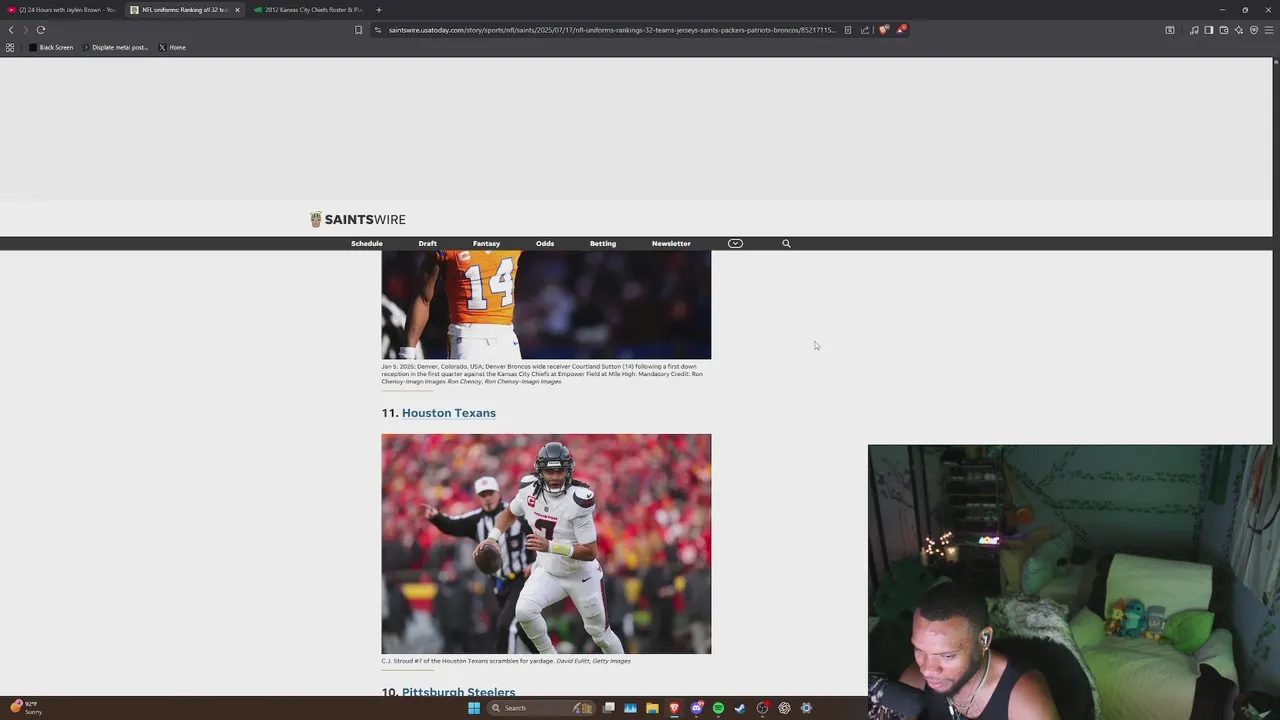Open the bookmarks apps grid icon
Viewport: 1280px width, 720px height.
[10, 47]
